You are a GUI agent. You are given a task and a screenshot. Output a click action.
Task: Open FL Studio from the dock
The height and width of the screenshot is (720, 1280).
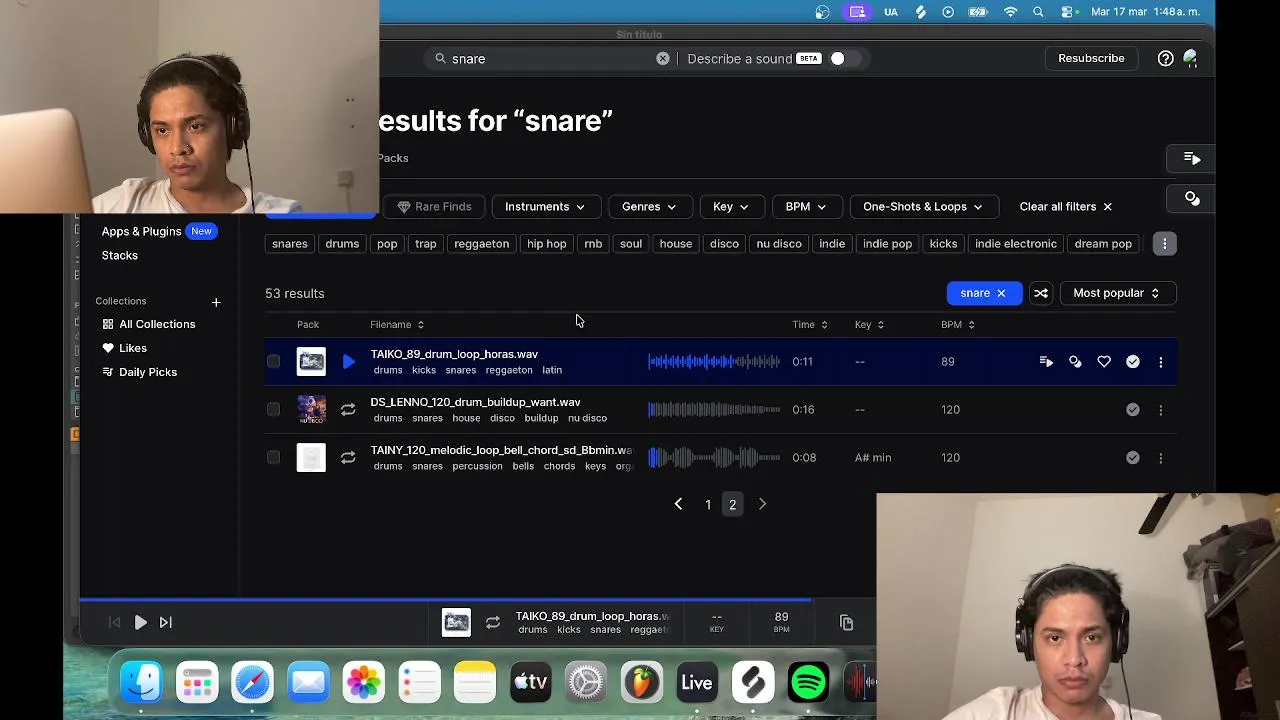[642, 684]
